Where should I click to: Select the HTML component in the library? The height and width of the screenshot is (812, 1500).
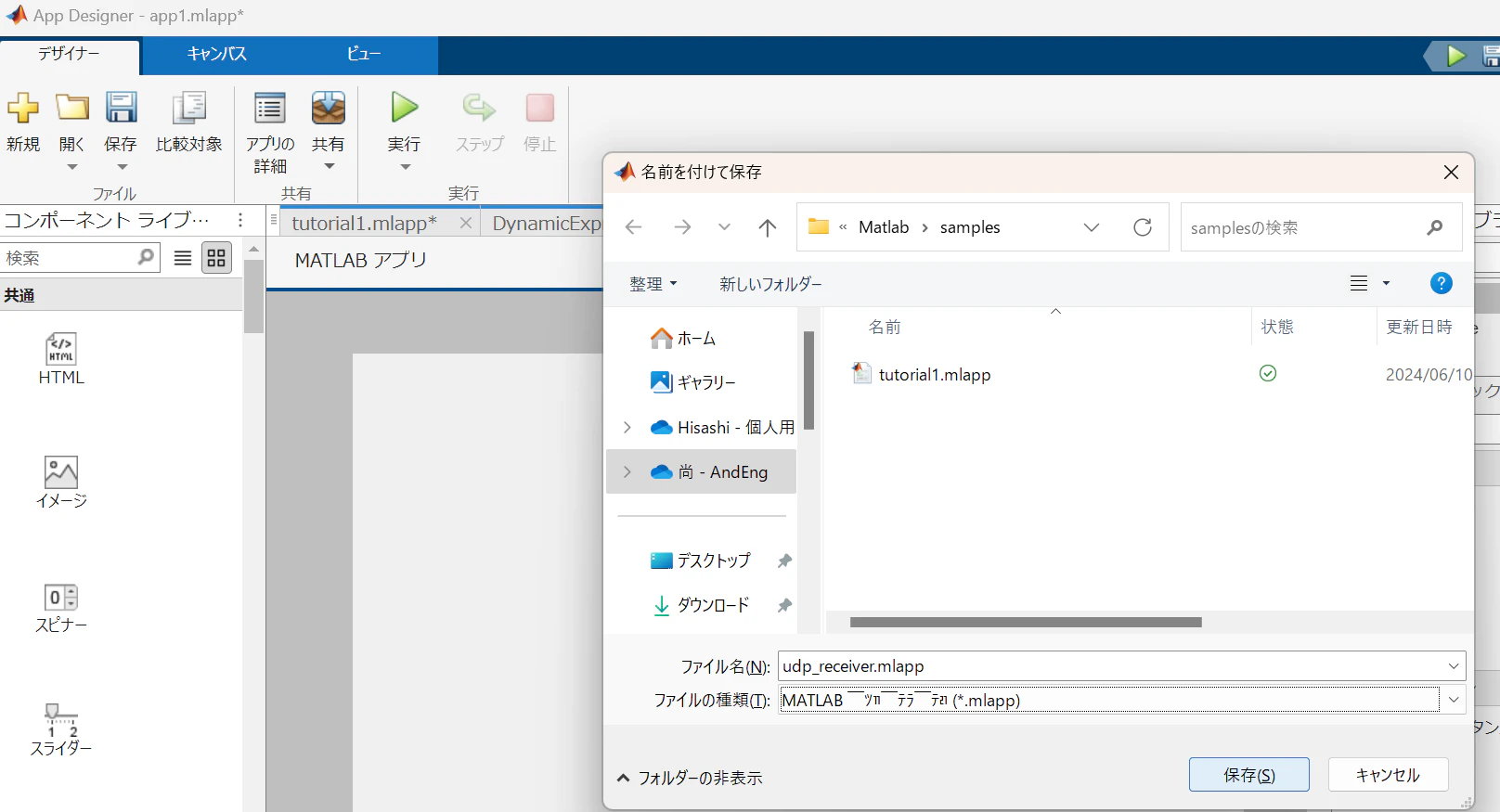[61, 358]
